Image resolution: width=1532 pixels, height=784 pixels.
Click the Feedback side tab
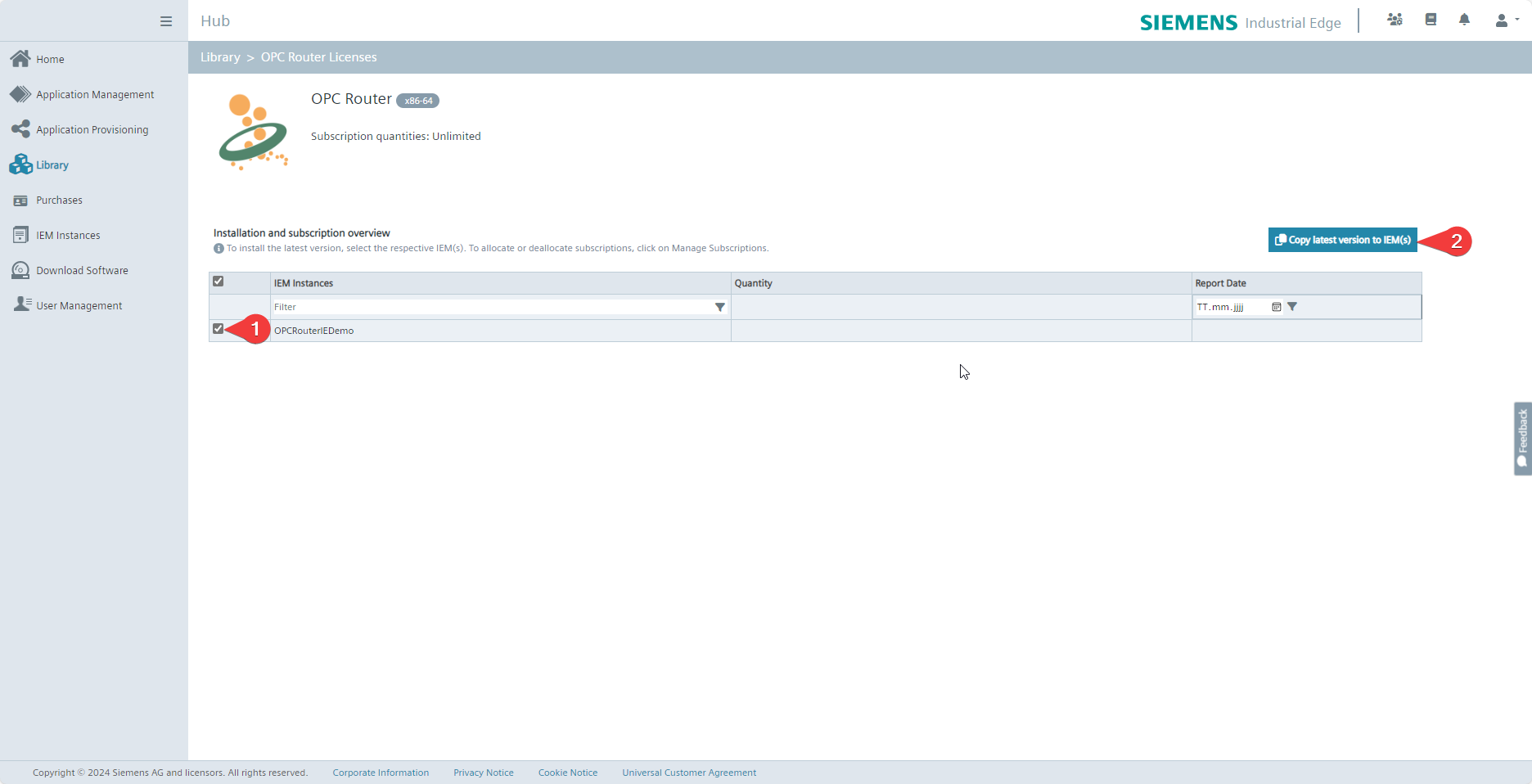coord(1522,438)
